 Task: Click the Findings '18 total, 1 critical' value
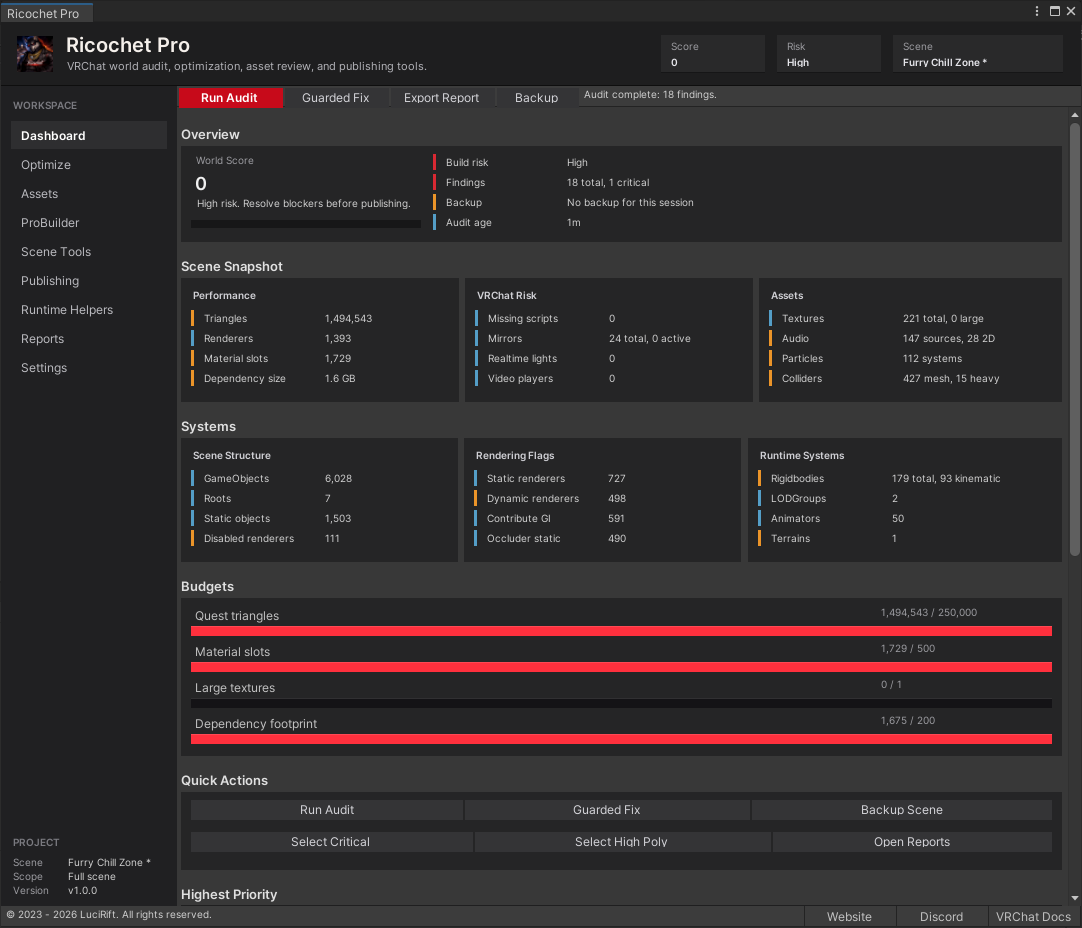[x=608, y=182]
